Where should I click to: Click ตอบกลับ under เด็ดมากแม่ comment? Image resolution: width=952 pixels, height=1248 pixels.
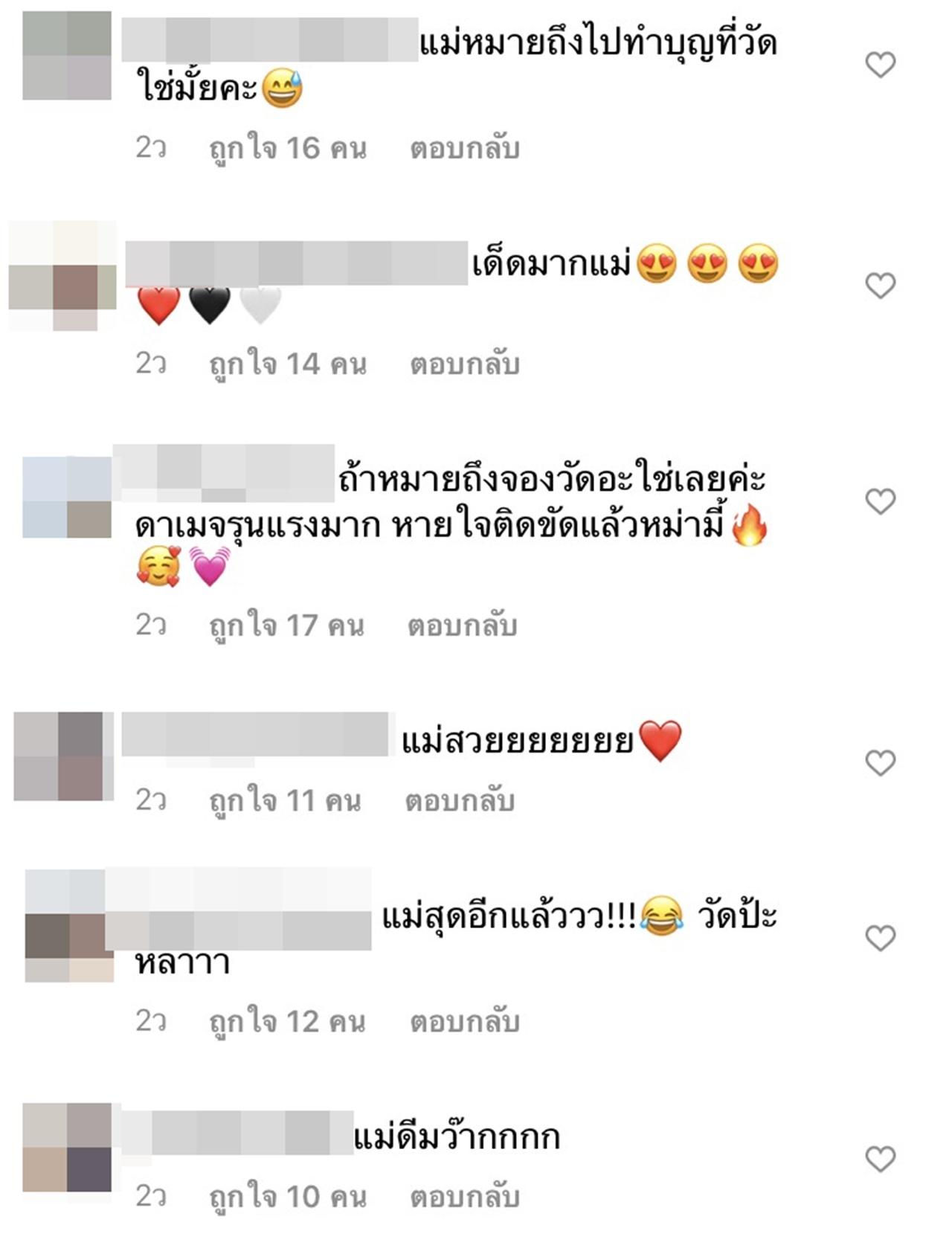click(465, 364)
